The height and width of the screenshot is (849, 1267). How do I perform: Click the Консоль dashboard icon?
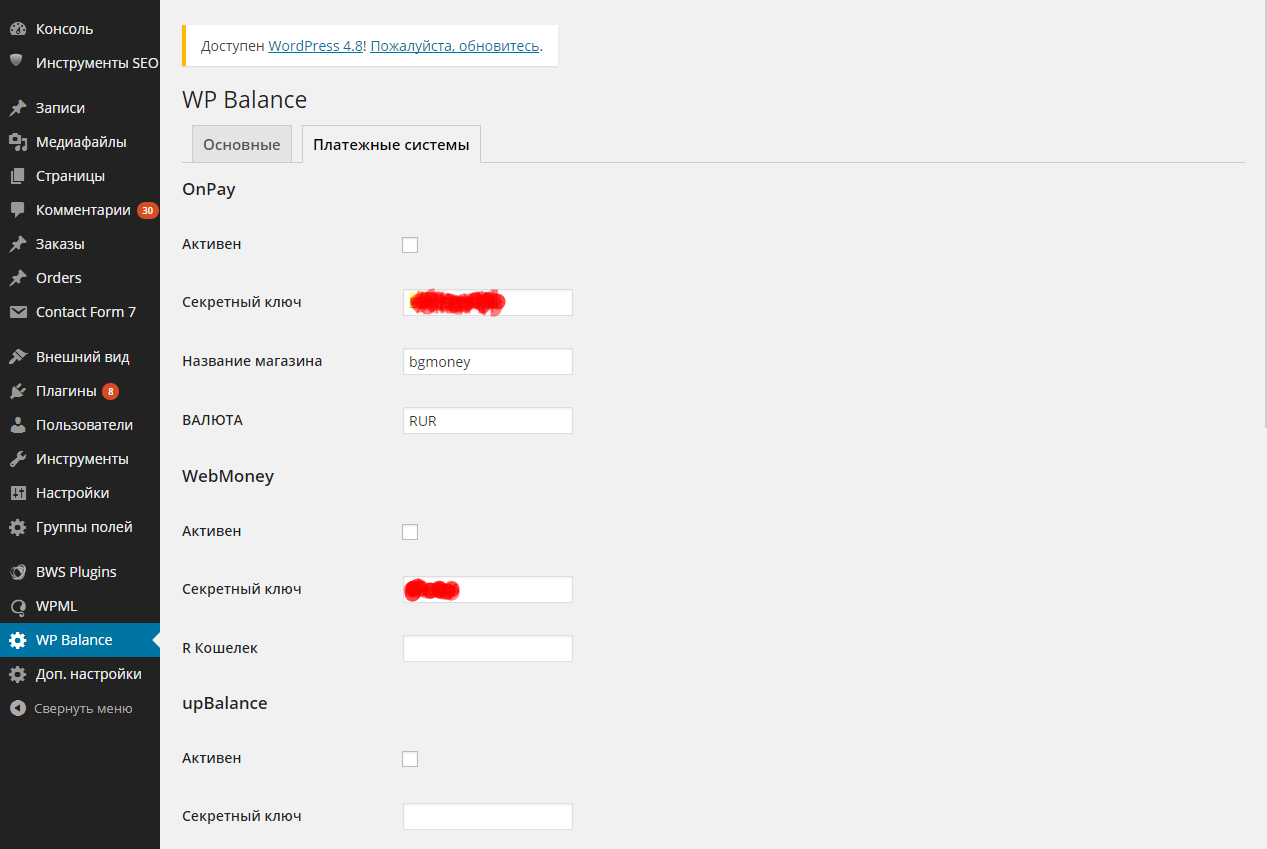17,29
